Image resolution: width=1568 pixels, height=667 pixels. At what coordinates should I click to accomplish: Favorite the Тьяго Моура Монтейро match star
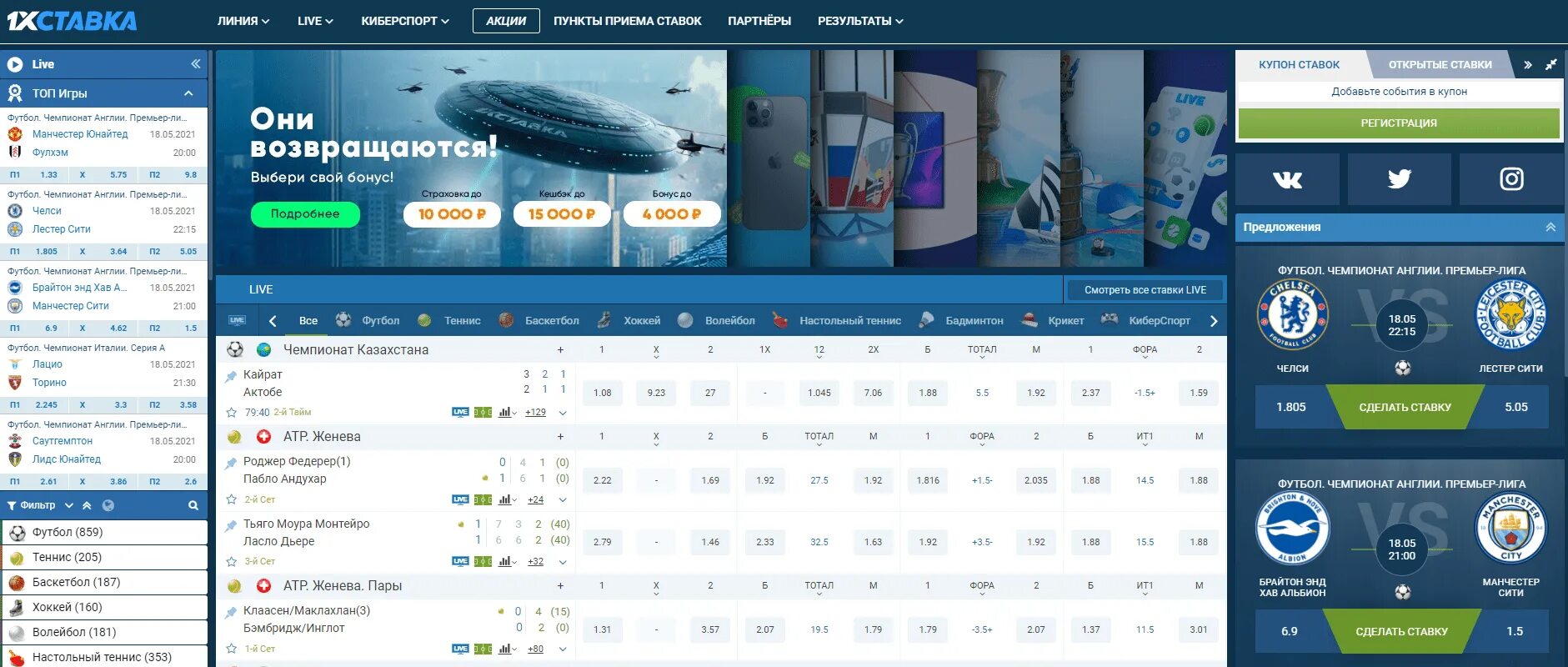(x=232, y=561)
